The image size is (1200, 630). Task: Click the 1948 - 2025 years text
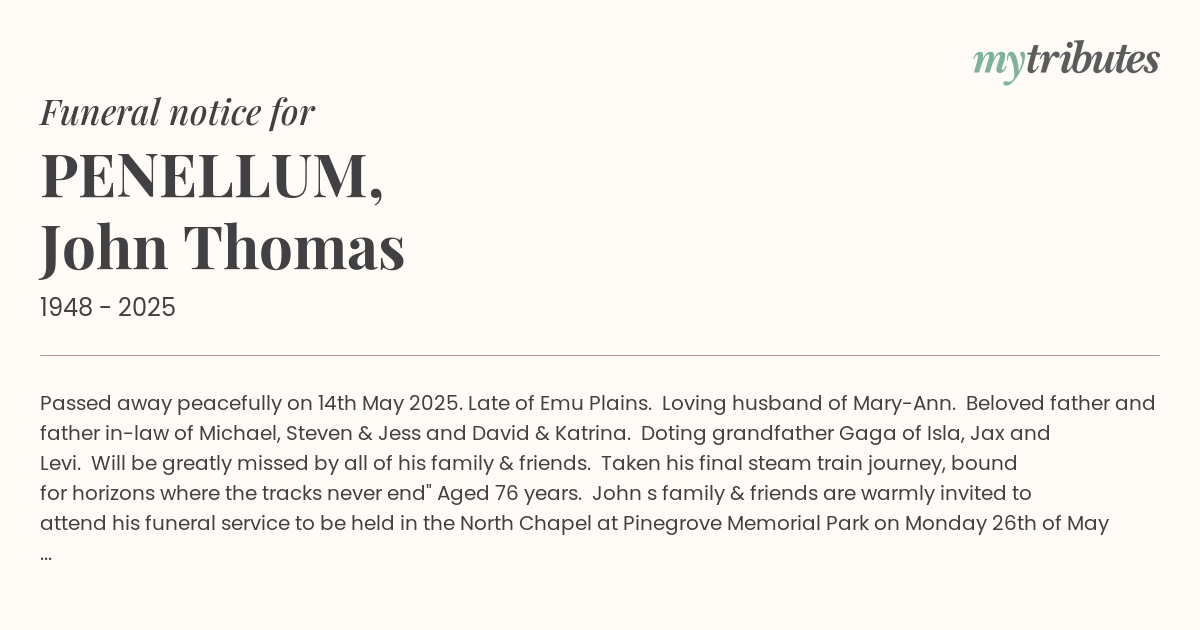(108, 308)
